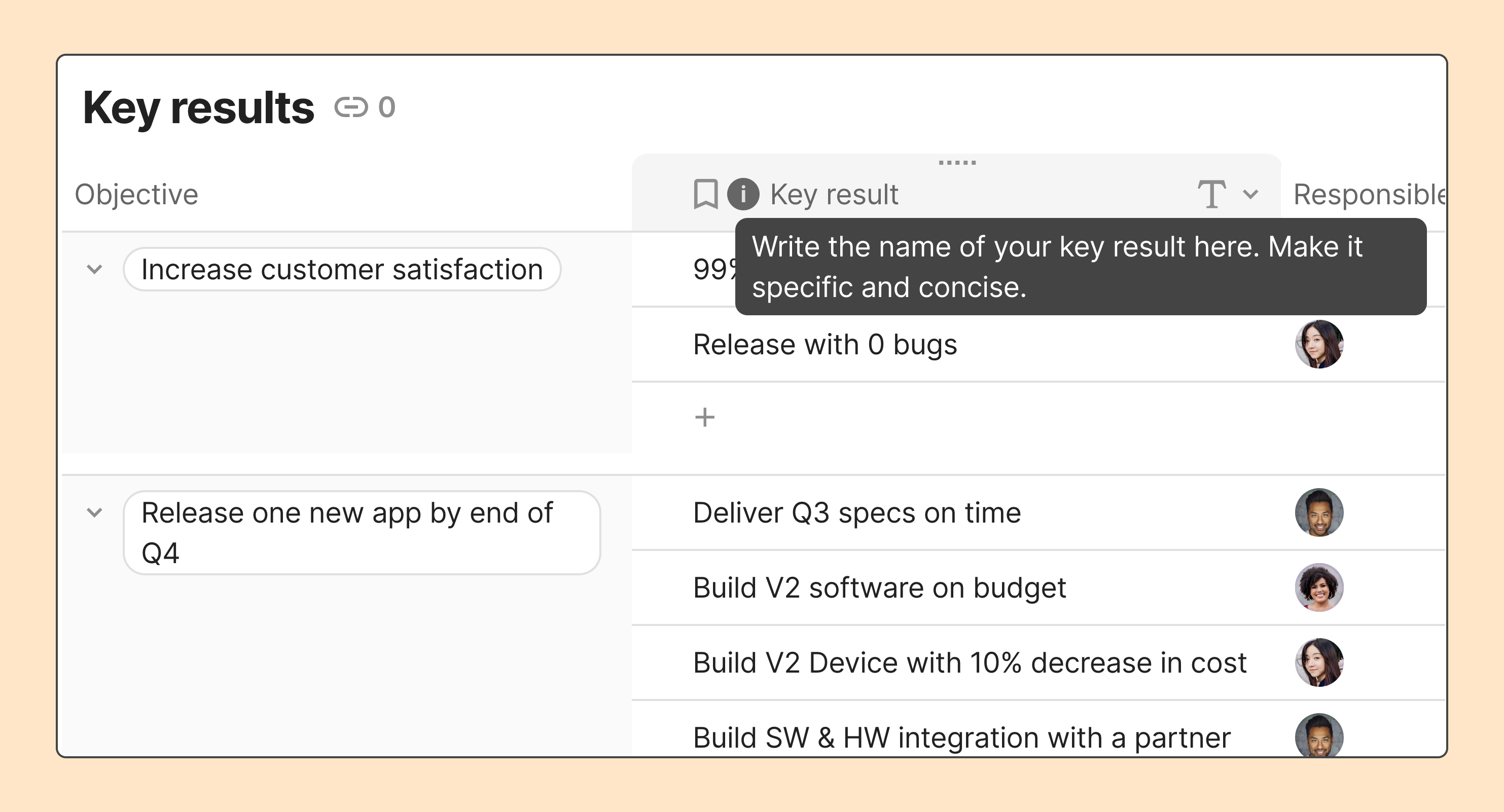This screenshot has width=1504, height=812.
Task: Click the bookmark icon beside Key result
Action: pos(705,194)
